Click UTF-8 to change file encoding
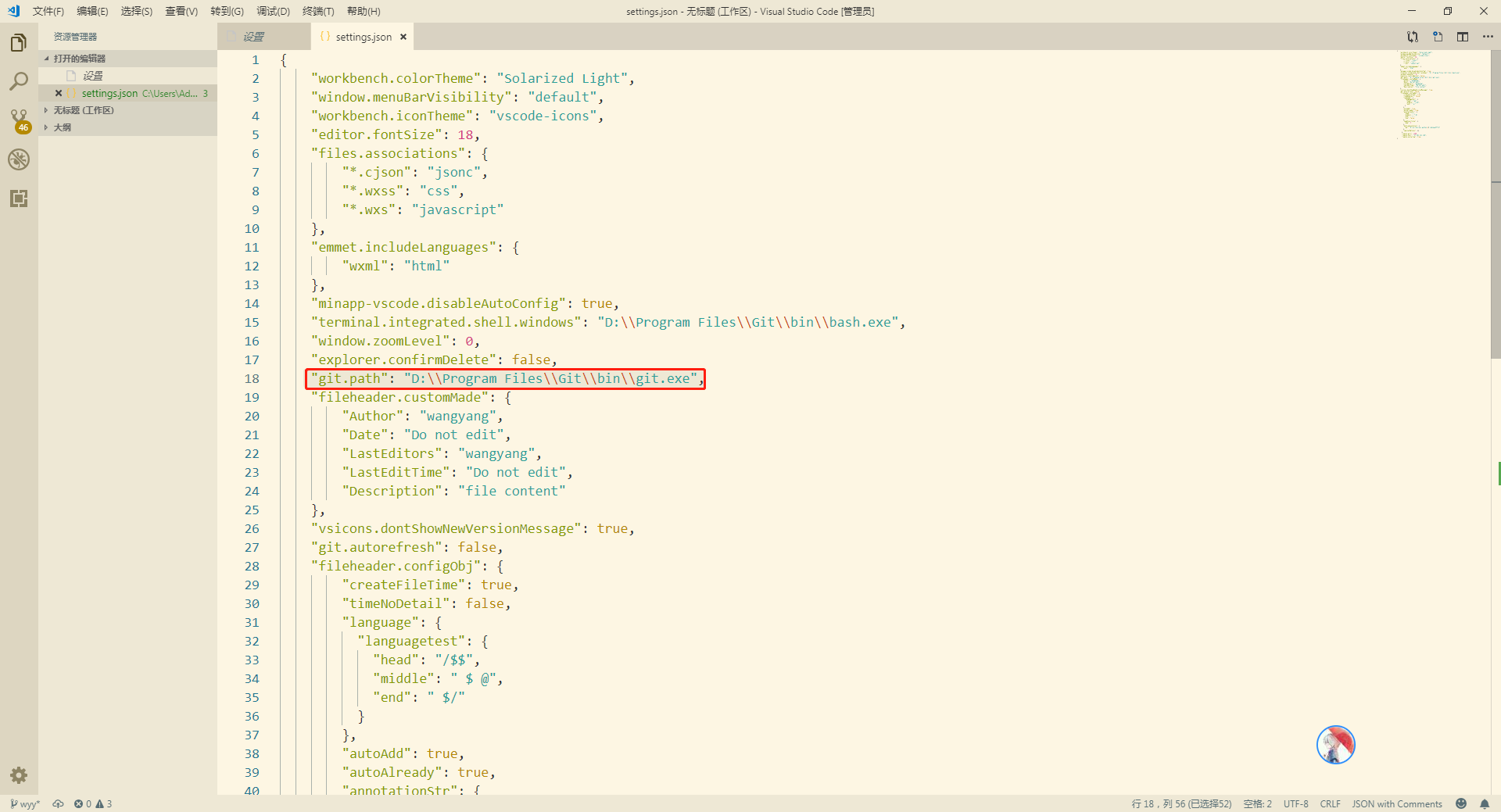The width and height of the screenshot is (1501, 812). 1296,803
